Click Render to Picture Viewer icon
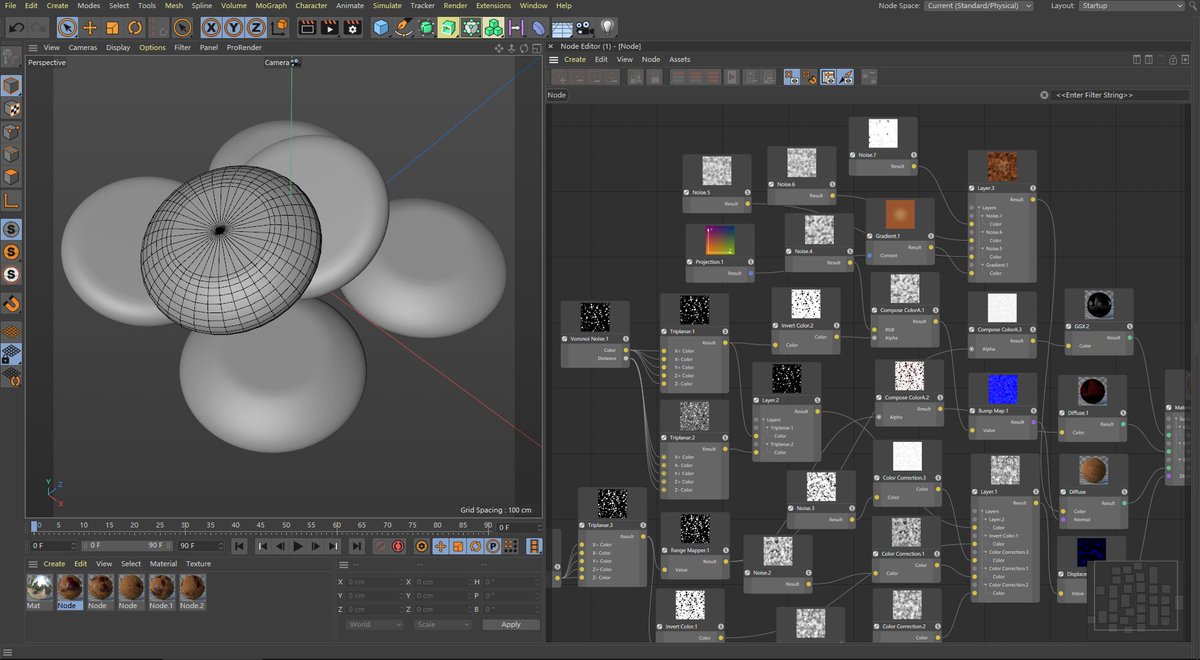 pos(330,27)
